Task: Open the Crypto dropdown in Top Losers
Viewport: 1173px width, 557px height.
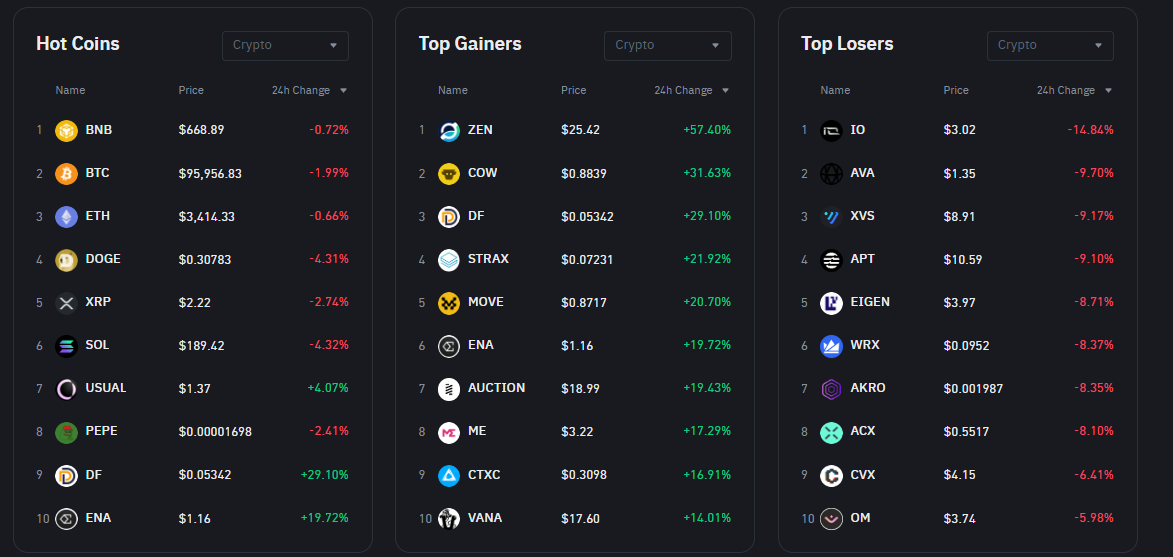Action: click(1050, 45)
